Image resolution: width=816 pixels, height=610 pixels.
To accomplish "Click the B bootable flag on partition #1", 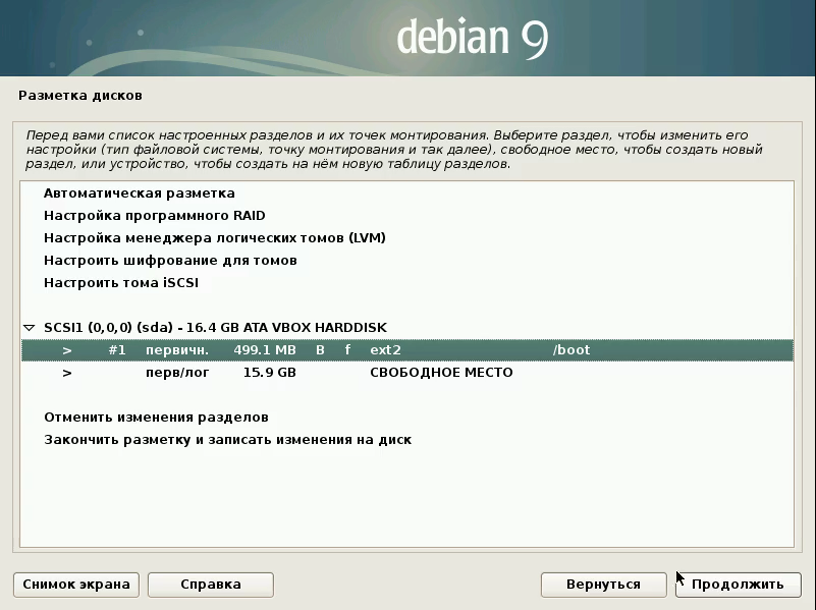I will point(321,350).
